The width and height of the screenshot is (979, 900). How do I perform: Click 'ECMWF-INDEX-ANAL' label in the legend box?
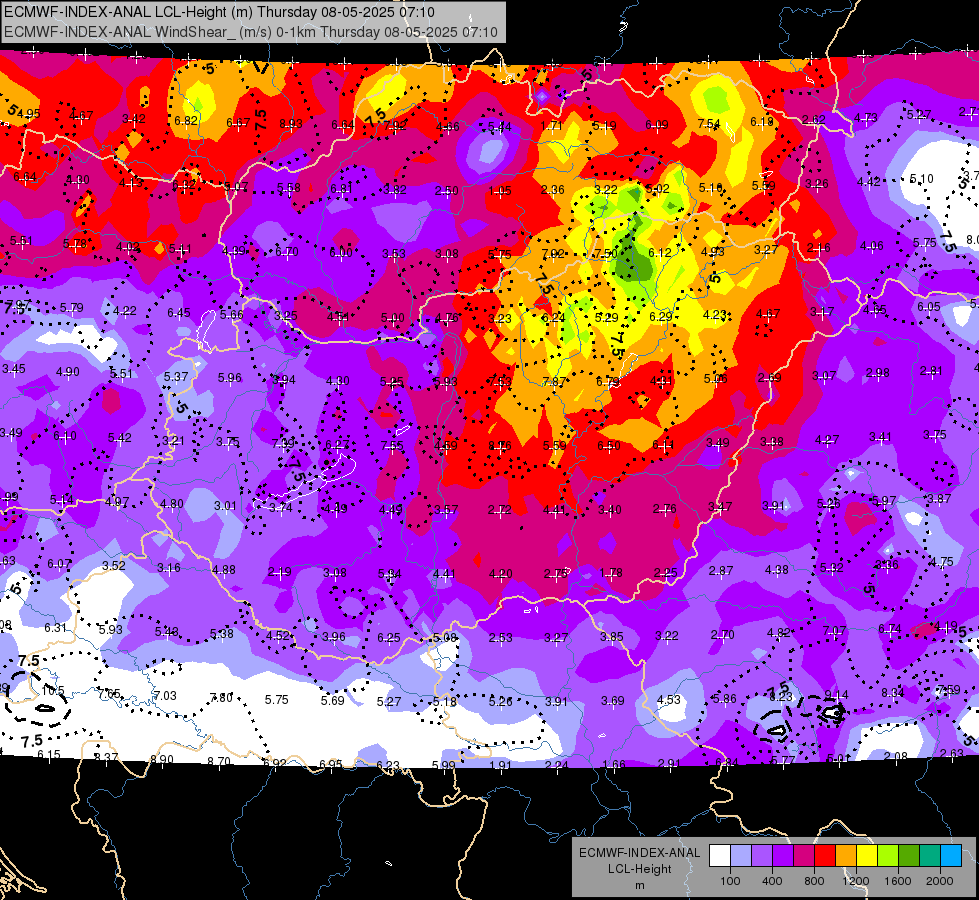pyautogui.click(x=639, y=853)
